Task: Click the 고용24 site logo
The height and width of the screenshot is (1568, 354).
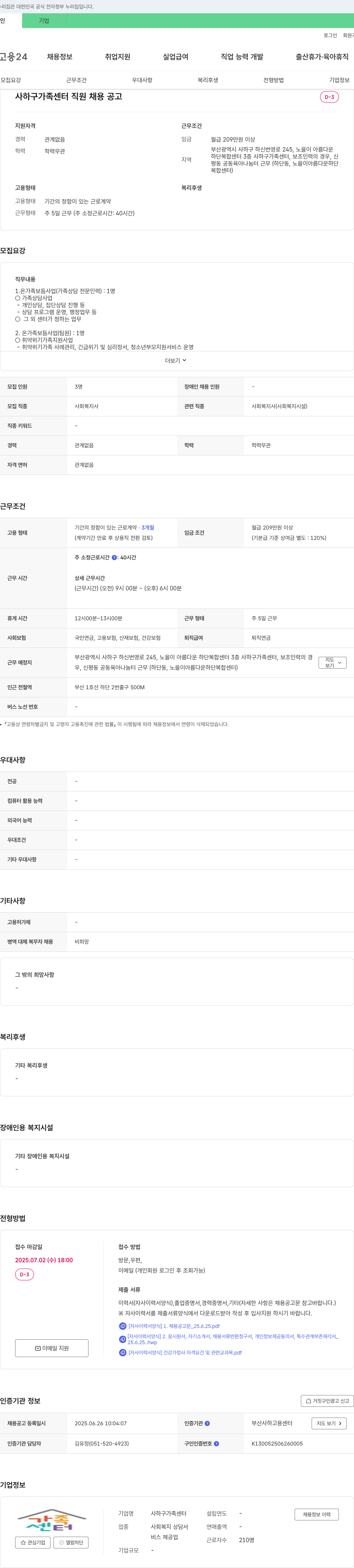Action: (x=13, y=57)
